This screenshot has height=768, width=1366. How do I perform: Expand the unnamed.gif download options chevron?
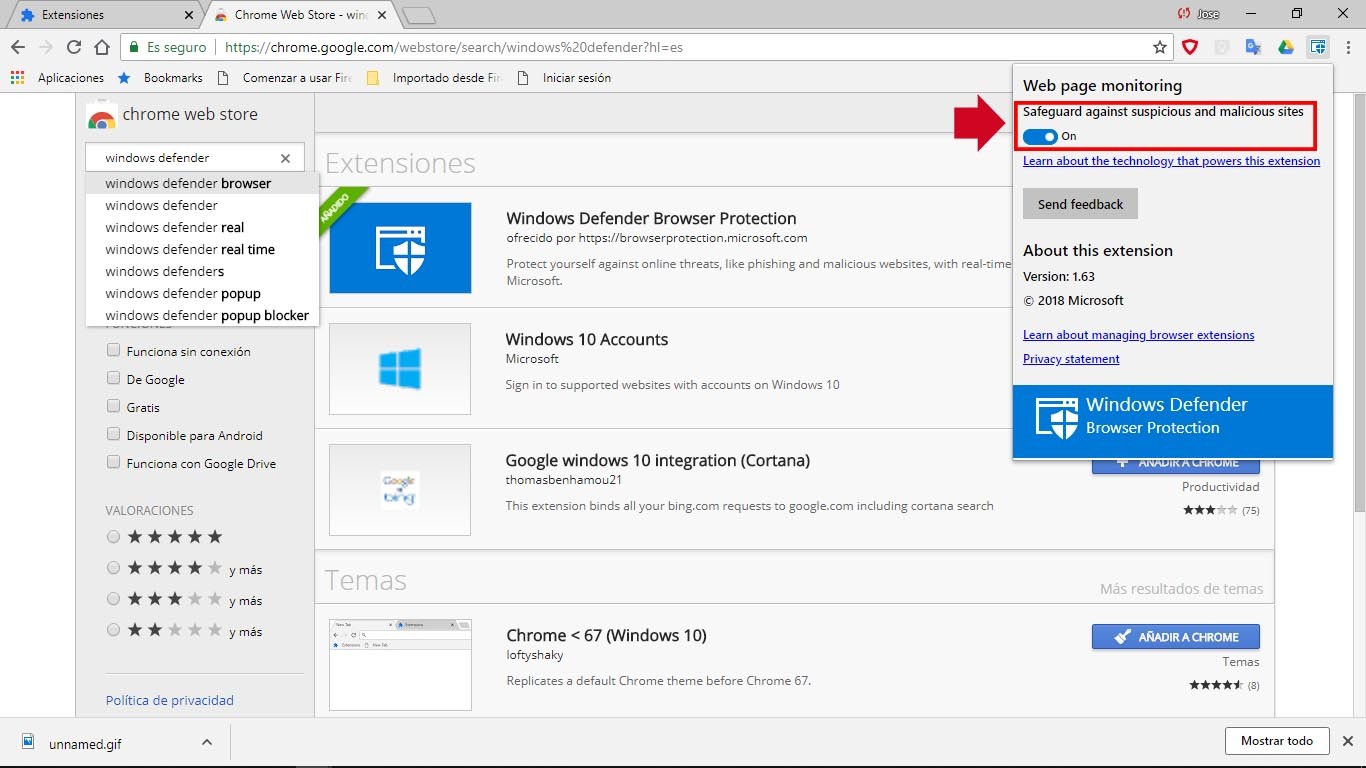point(206,742)
